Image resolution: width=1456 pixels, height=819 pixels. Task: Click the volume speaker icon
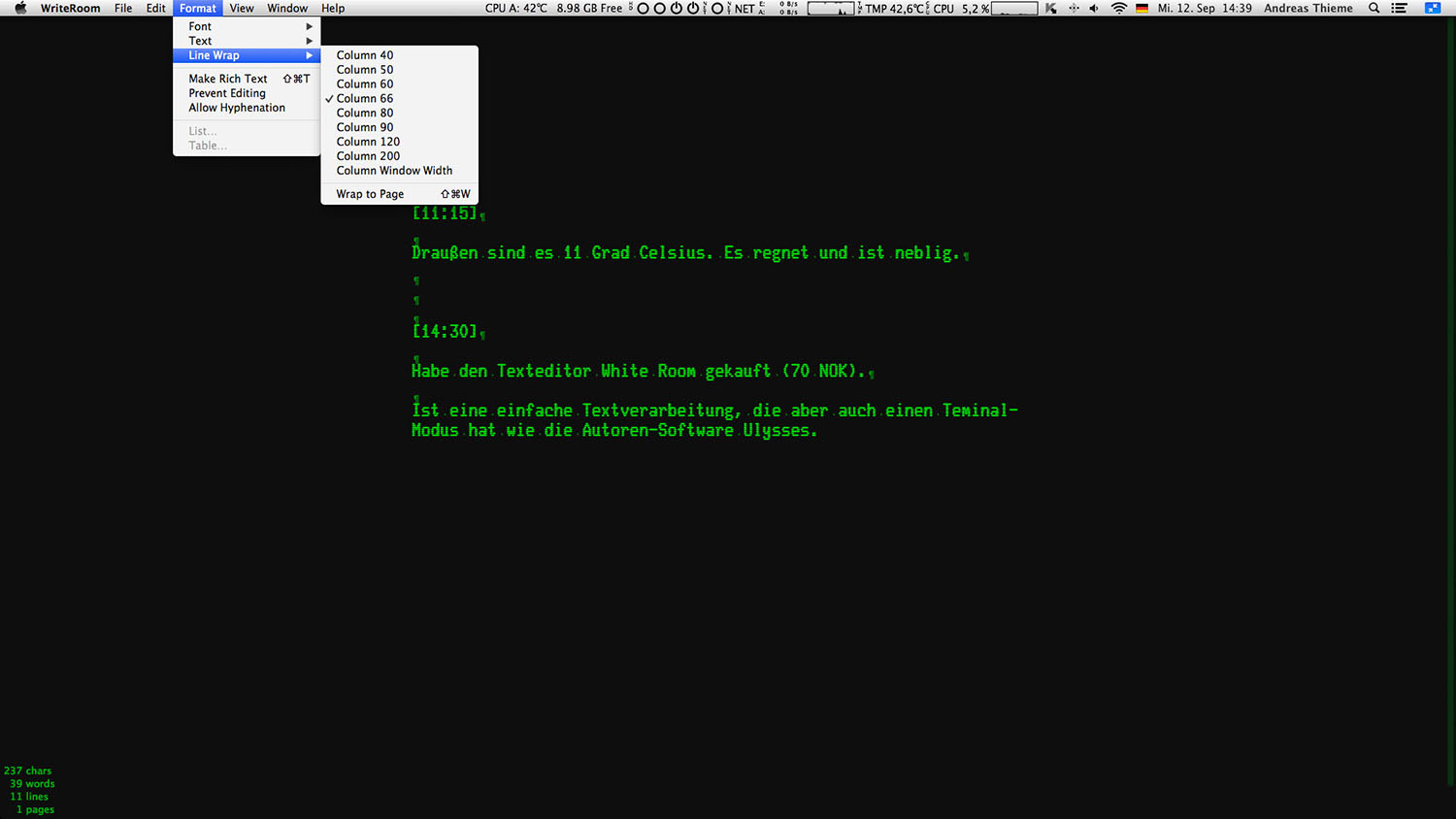[x=1094, y=8]
